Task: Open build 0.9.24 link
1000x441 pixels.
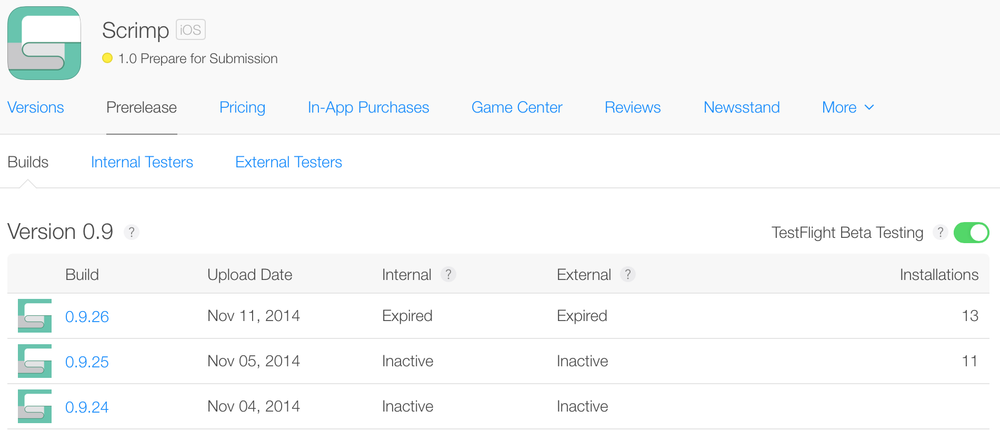Action: click(87, 407)
